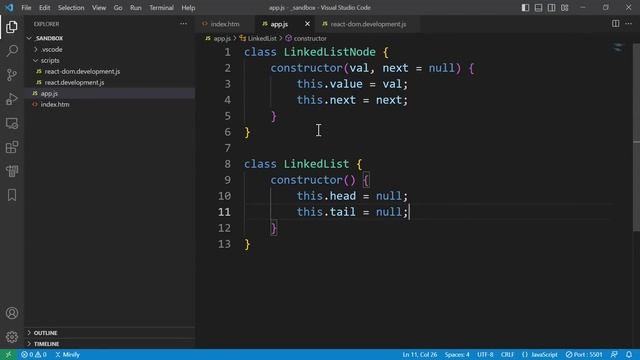The width and height of the screenshot is (640, 360).
Task: Click constructor breadcrumb segment
Action: (x=310, y=38)
